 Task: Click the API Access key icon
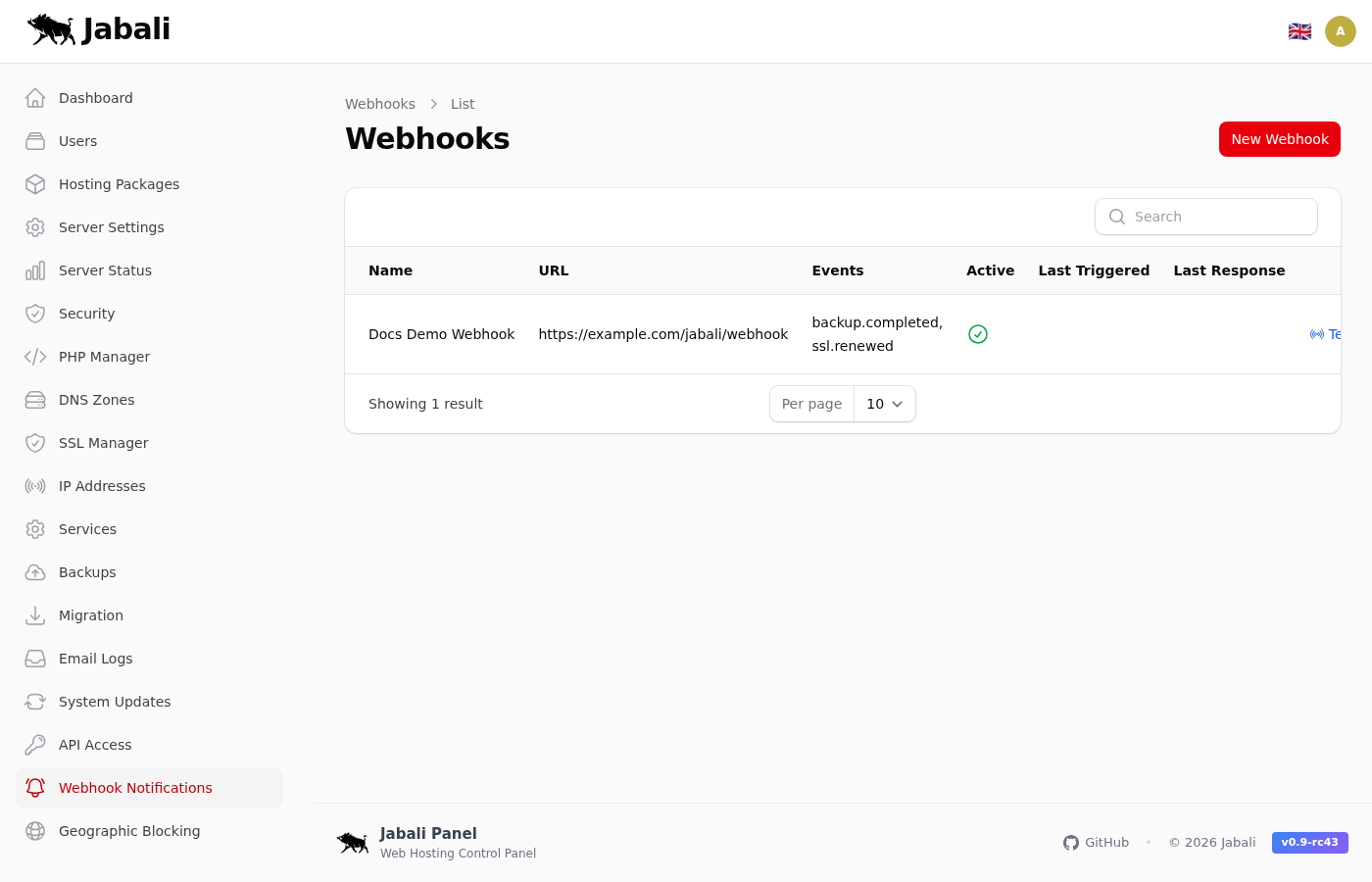pos(35,745)
